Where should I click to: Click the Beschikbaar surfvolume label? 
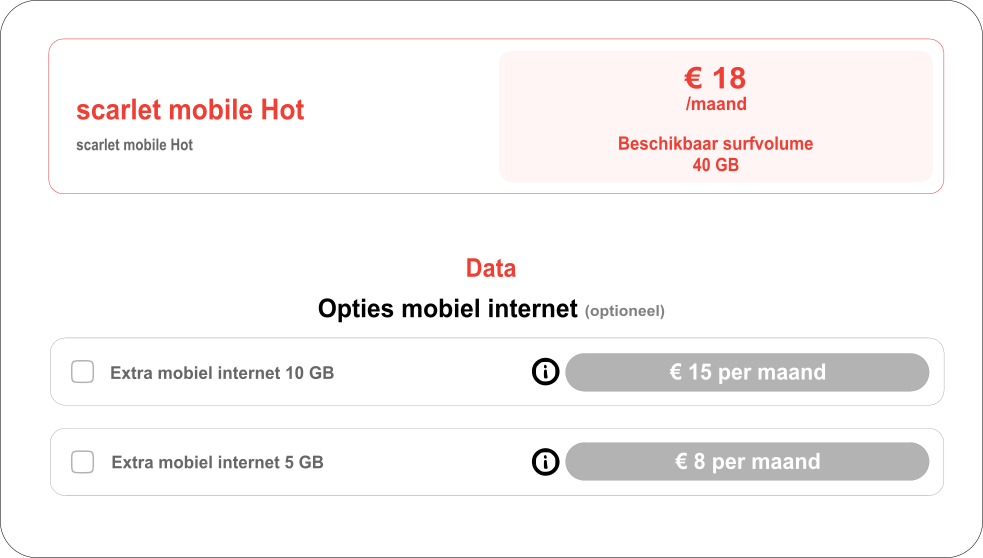[715, 144]
